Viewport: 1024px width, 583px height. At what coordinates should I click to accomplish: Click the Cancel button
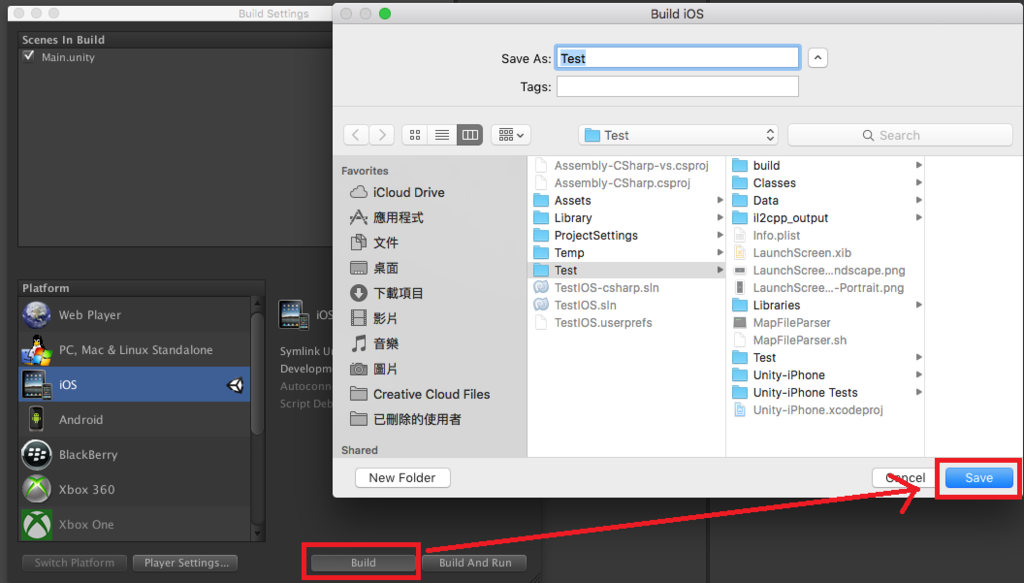(x=905, y=478)
